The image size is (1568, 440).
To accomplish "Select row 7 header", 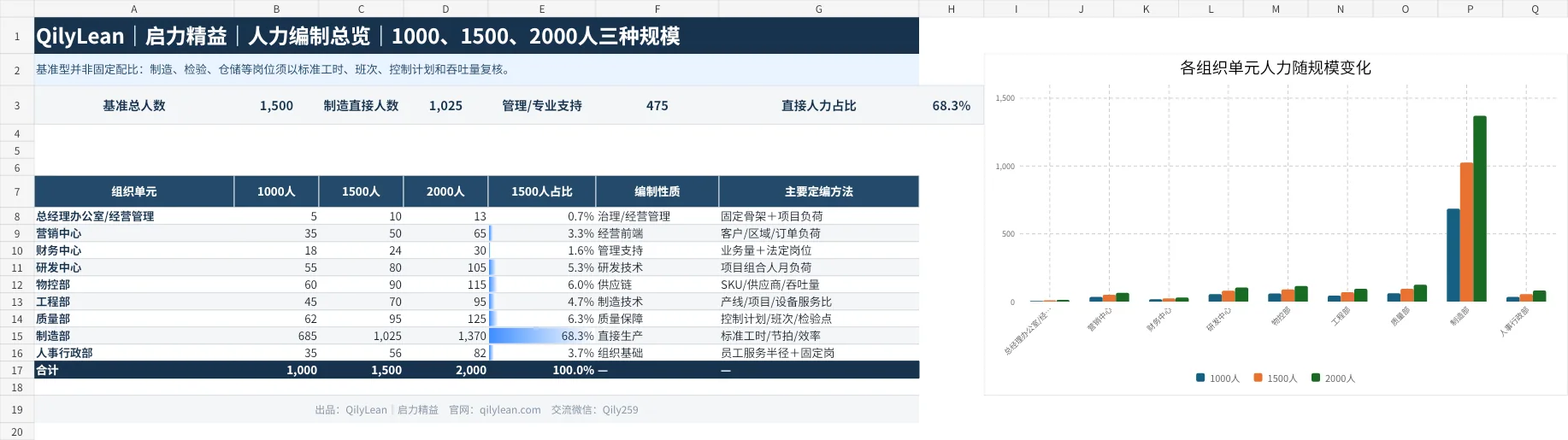I will click(x=17, y=191).
